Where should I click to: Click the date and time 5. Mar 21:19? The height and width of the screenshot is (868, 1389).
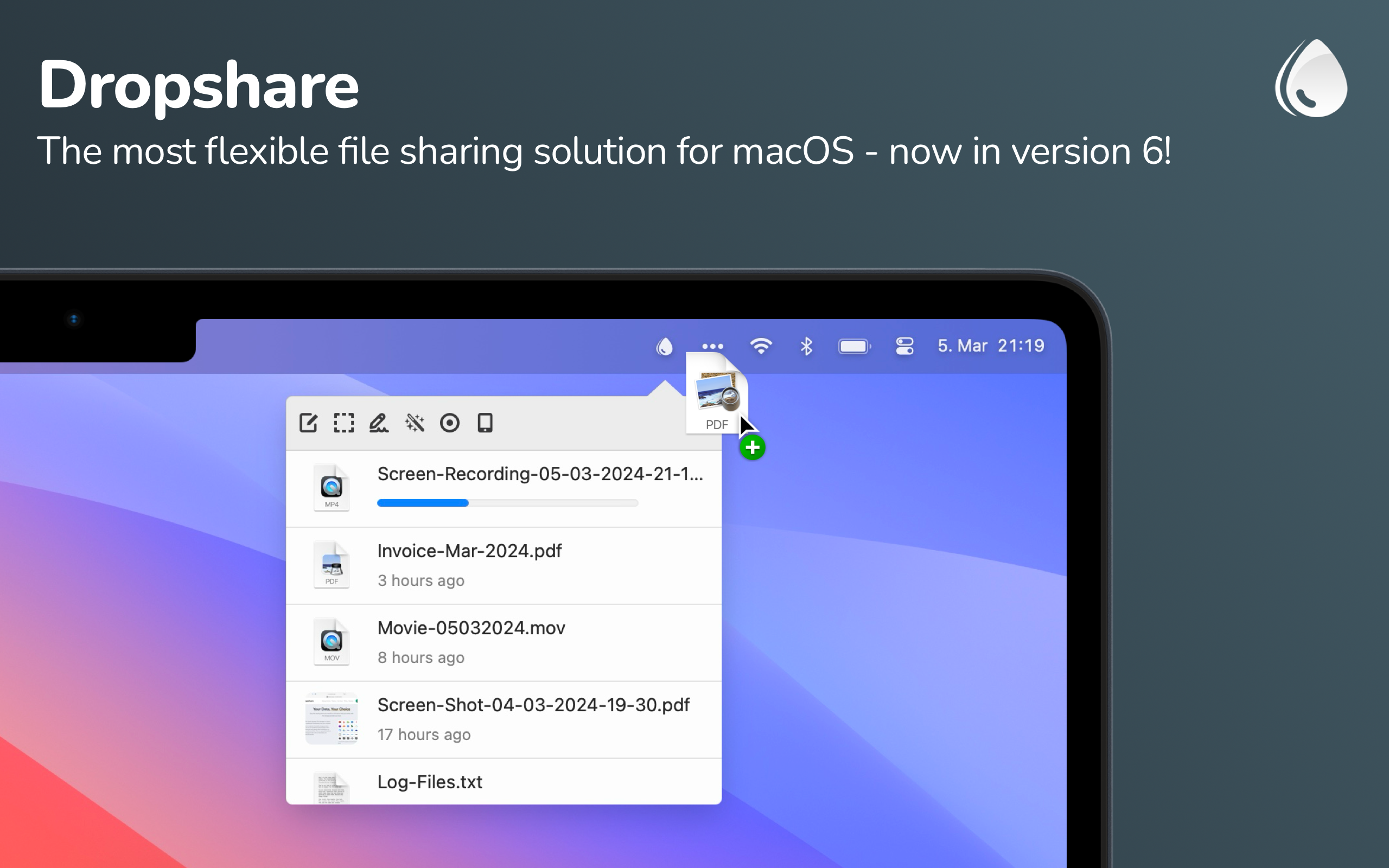pos(991,346)
